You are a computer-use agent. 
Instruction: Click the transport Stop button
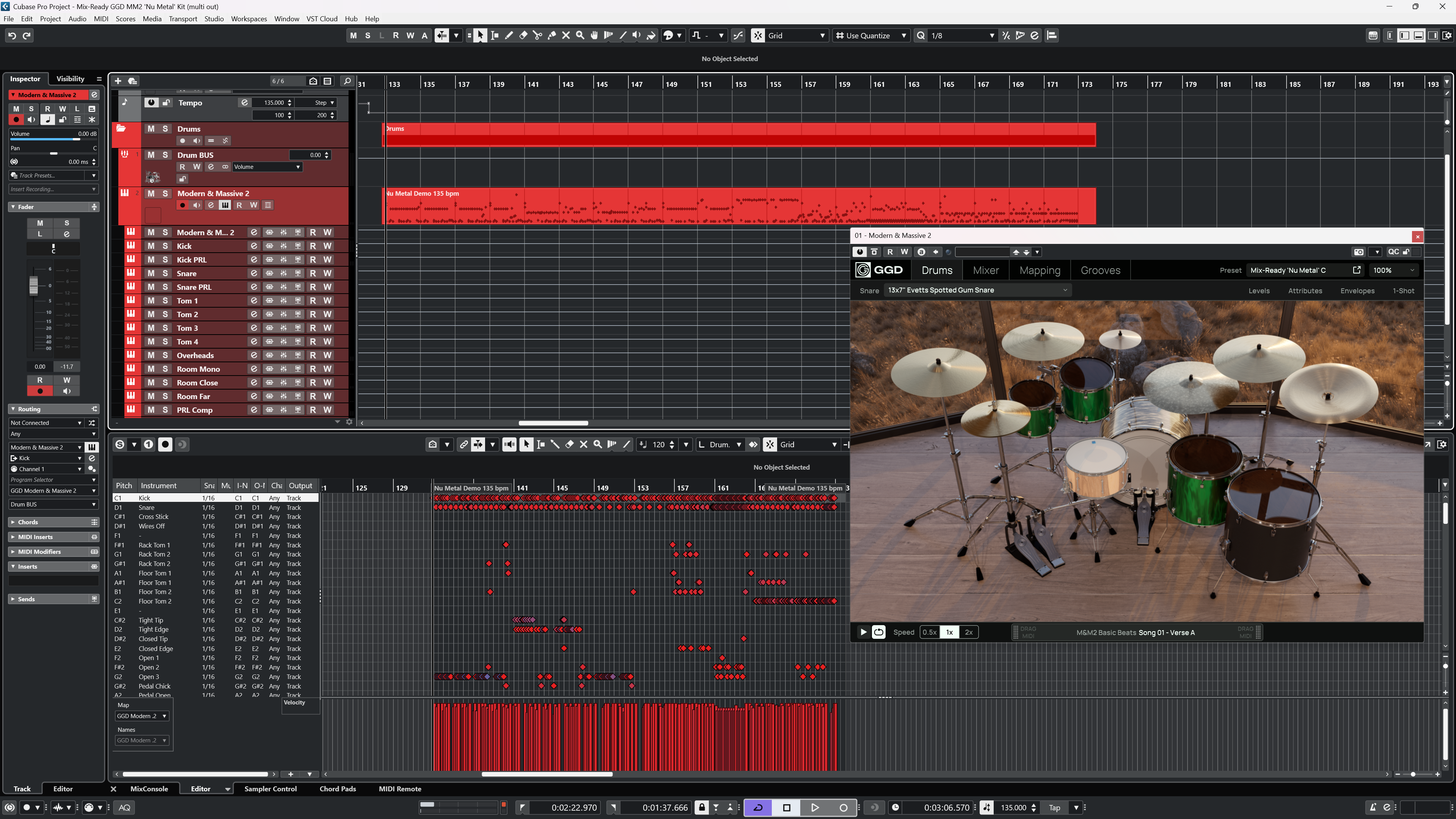click(x=786, y=807)
